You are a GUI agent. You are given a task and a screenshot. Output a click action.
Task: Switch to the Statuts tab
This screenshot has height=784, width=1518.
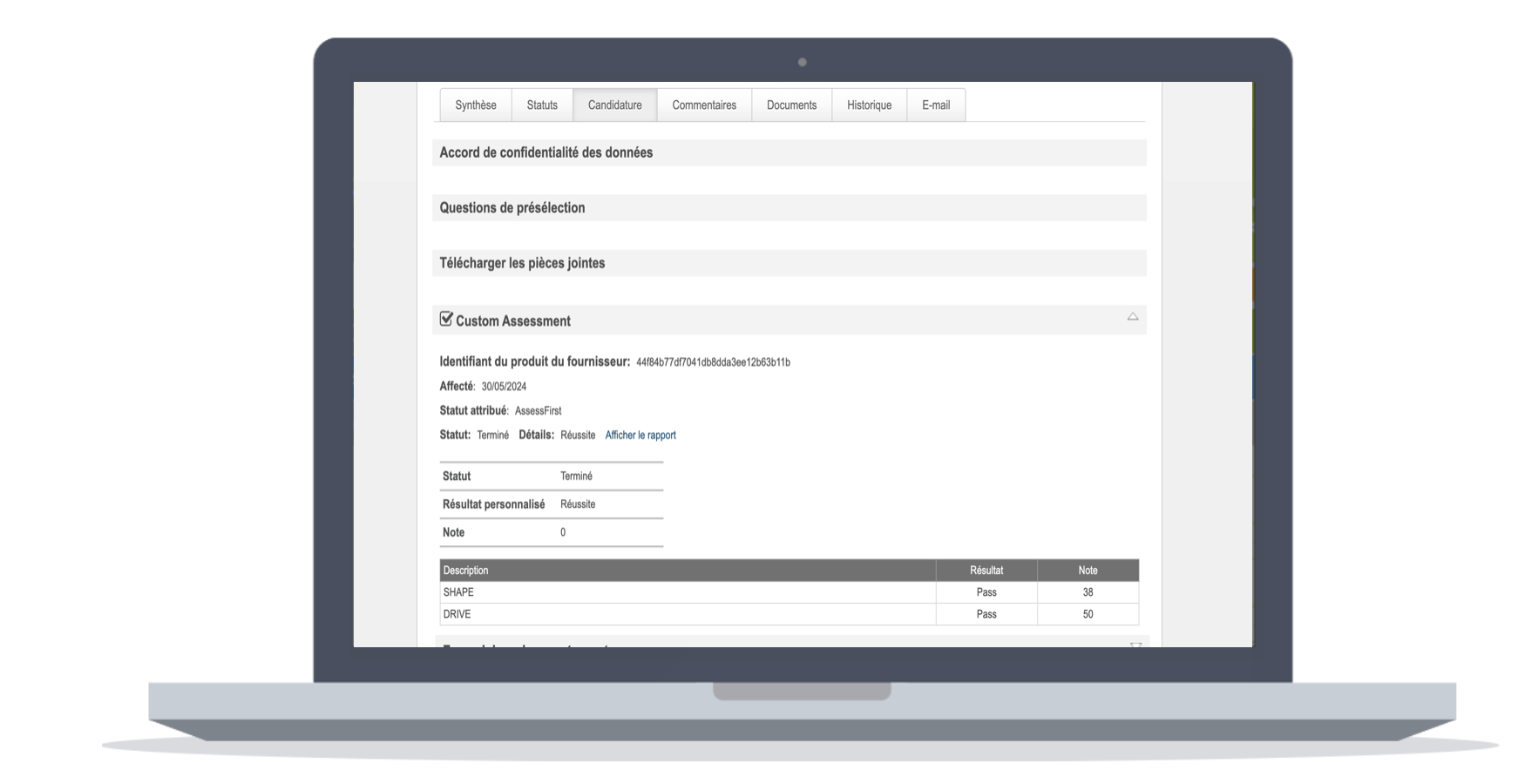[x=541, y=105]
